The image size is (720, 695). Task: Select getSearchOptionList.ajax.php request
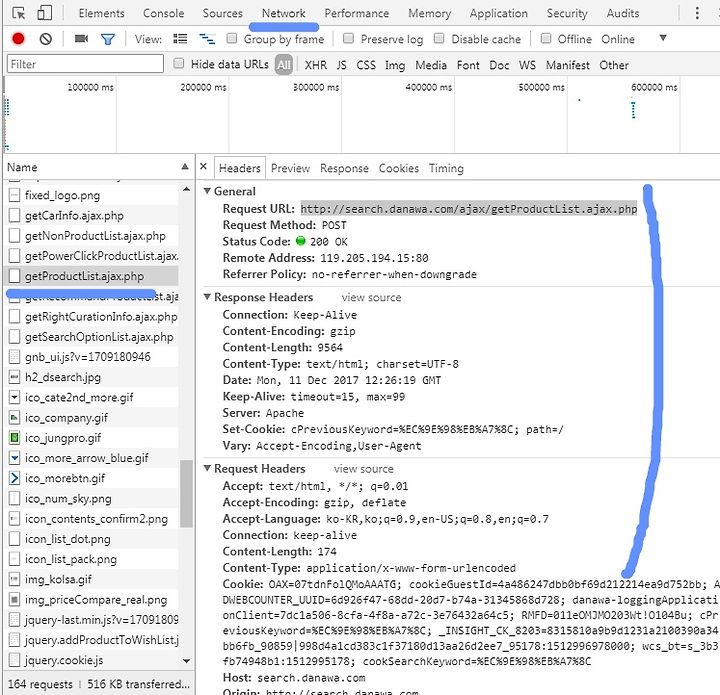click(91, 337)
